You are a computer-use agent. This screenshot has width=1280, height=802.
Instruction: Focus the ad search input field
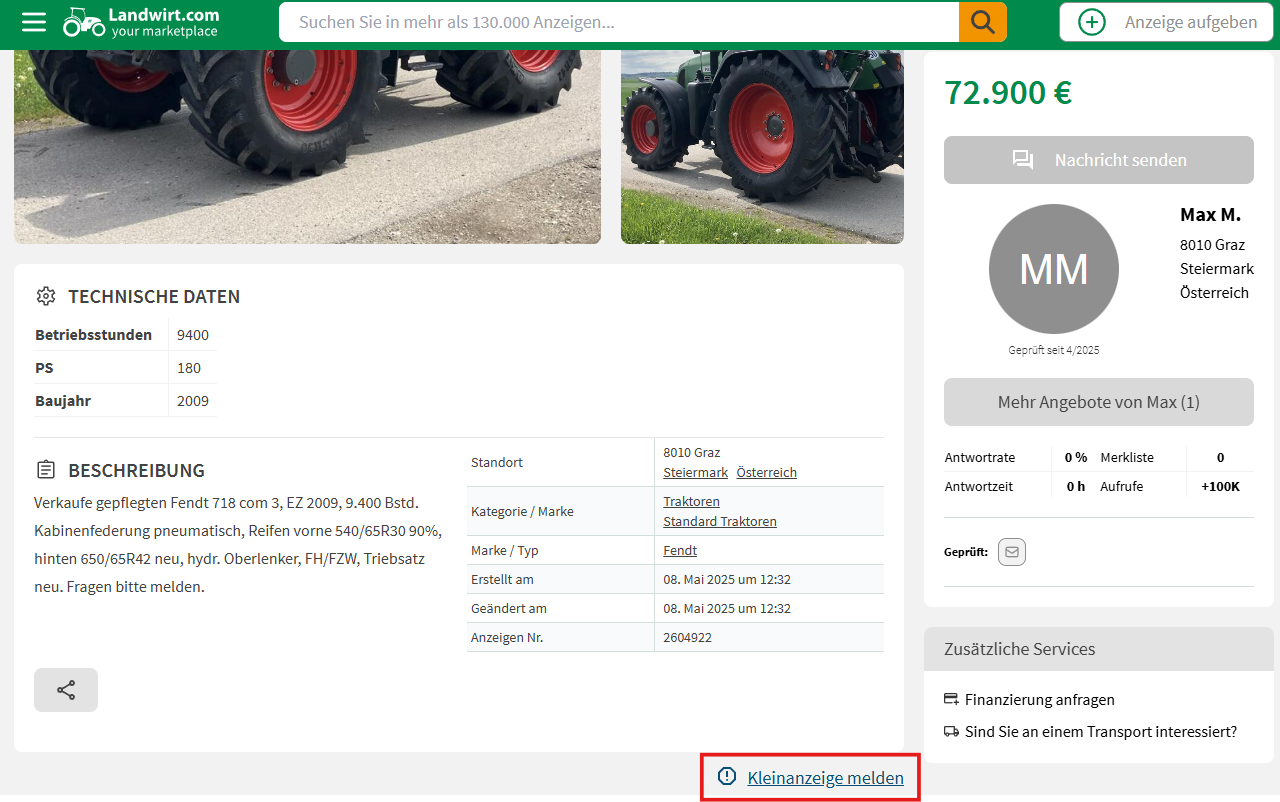point(620,22)
